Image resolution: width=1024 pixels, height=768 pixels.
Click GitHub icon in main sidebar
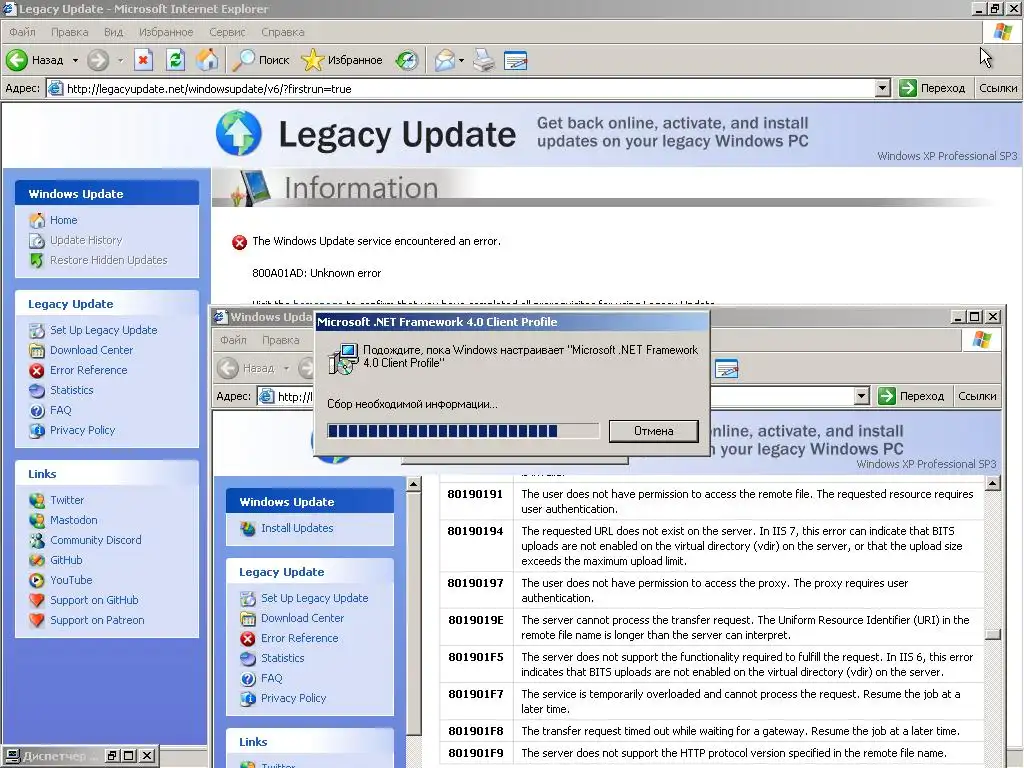pos(37,560)
